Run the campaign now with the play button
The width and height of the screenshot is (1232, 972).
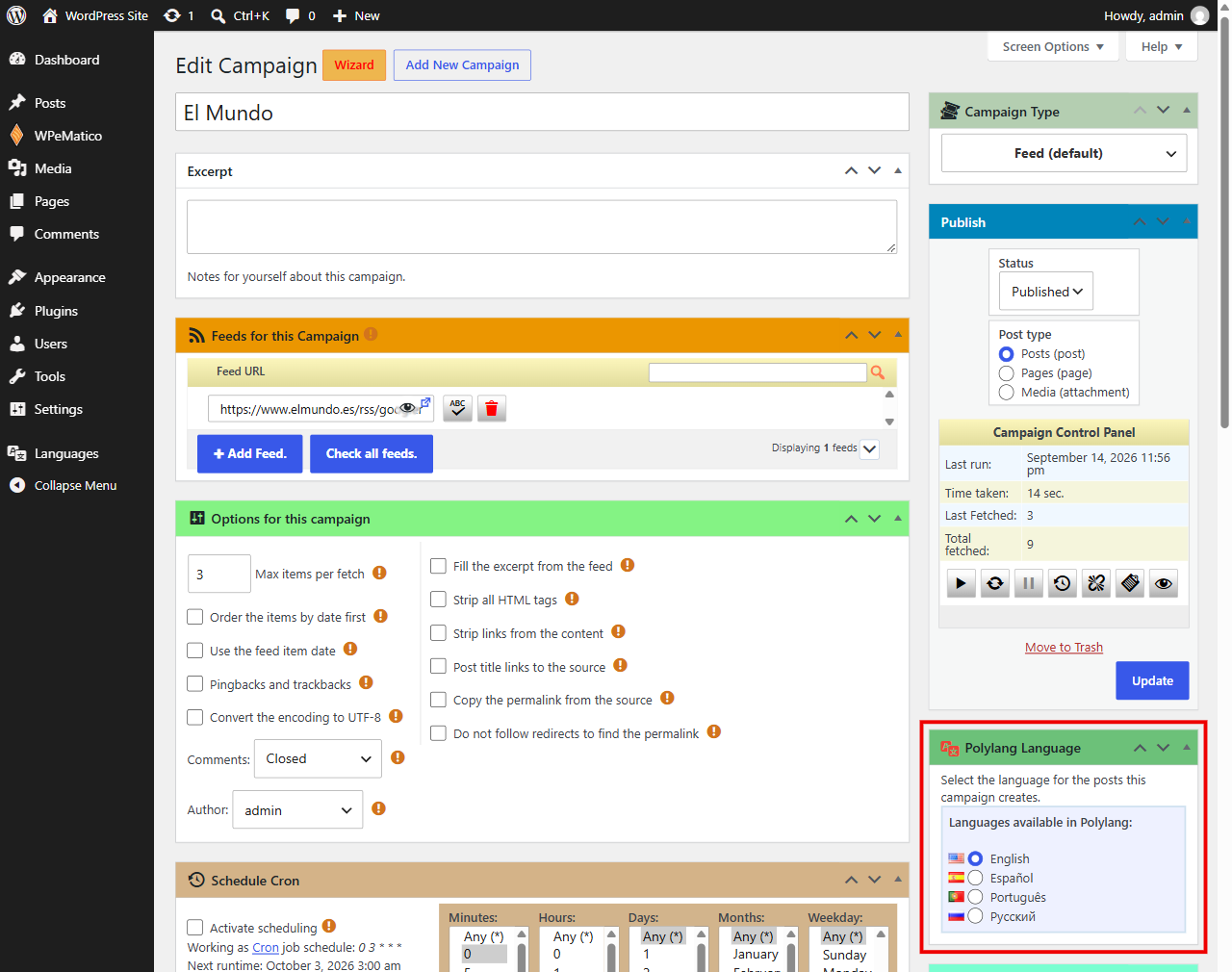coord(961,583)
